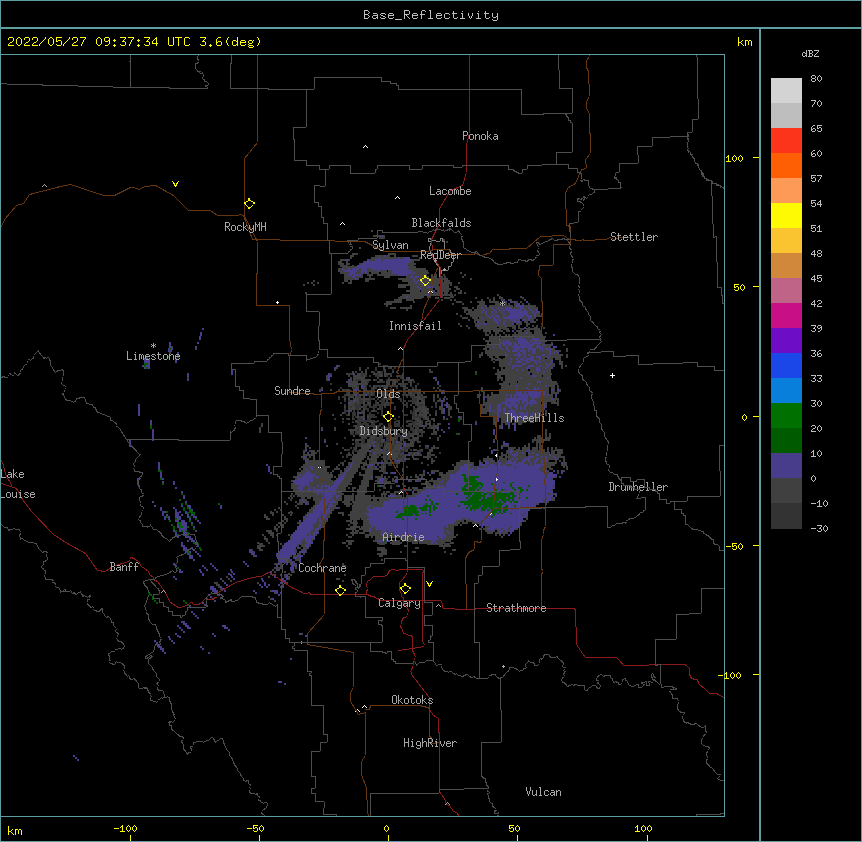Click the HighRiver label
Screen dimensions: 862x842
pos(430,743)
